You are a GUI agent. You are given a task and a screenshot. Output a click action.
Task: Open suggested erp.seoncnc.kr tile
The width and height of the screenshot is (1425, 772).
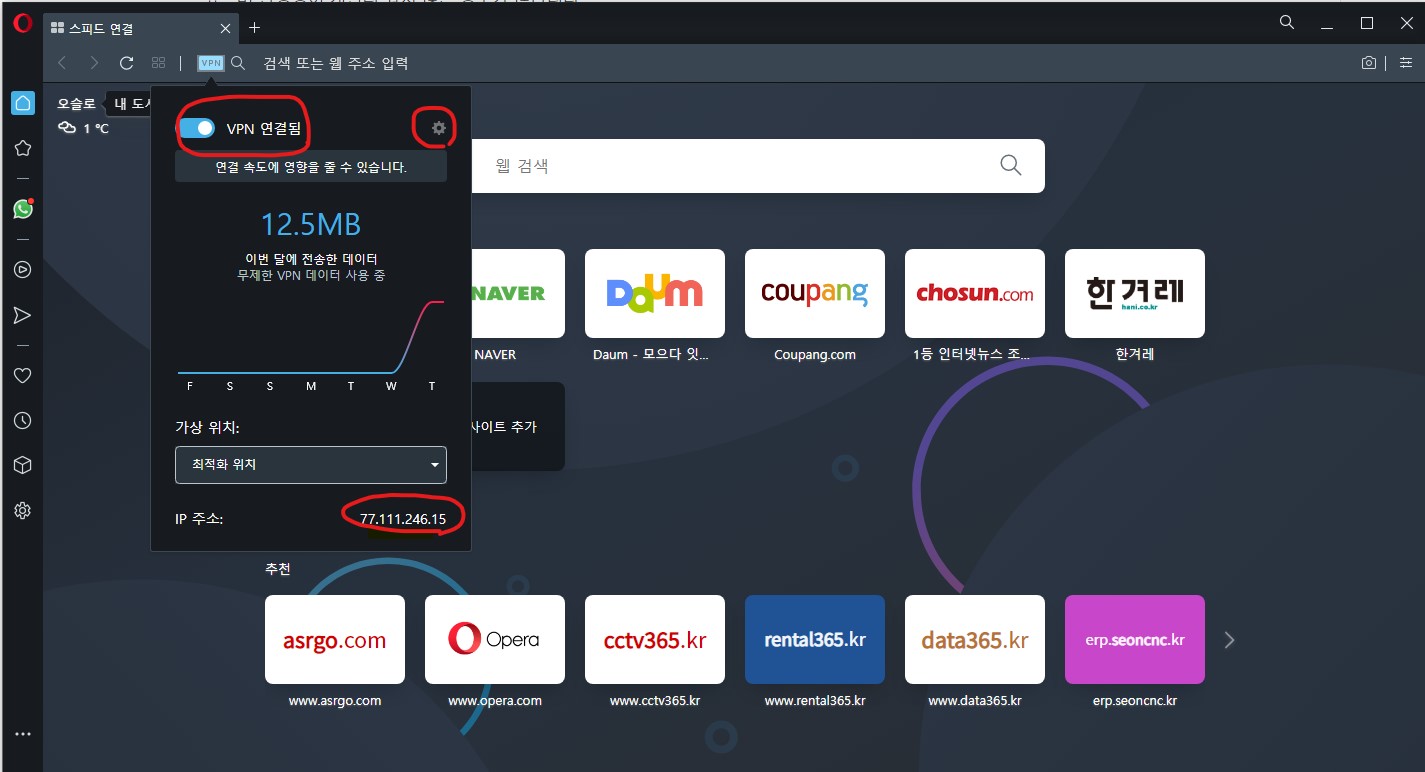[x=1135, y=640]
